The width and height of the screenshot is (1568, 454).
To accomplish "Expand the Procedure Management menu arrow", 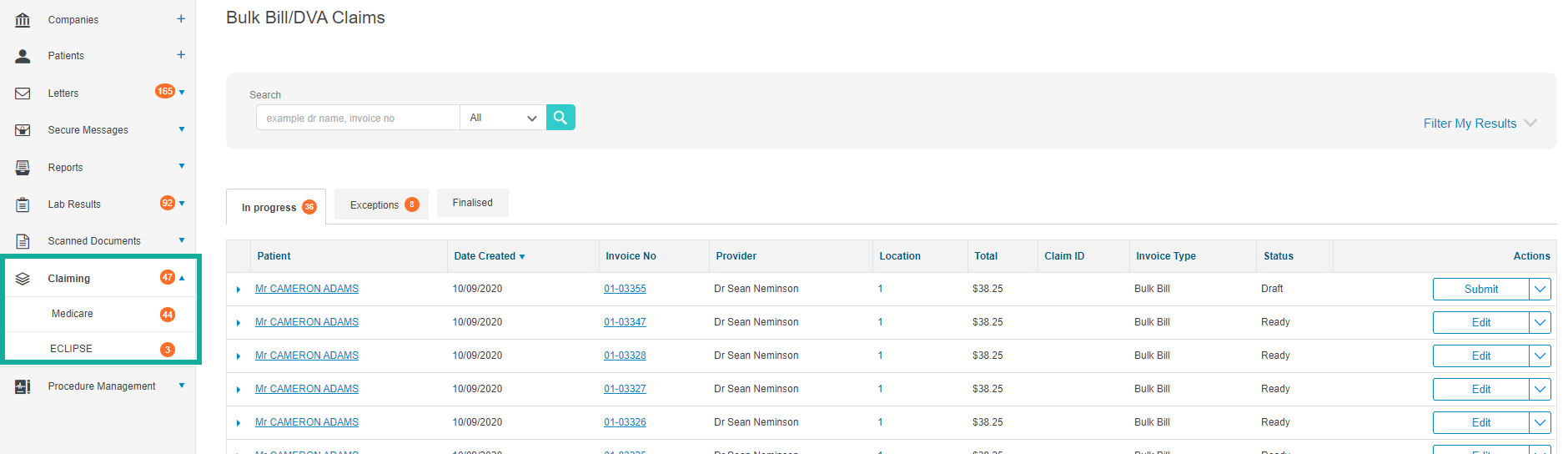I will coord(182,386).
